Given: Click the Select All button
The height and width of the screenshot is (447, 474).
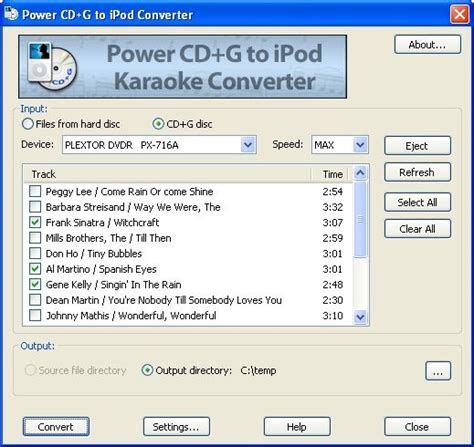Looking at the screenshot, I should [x=417, y=202].
